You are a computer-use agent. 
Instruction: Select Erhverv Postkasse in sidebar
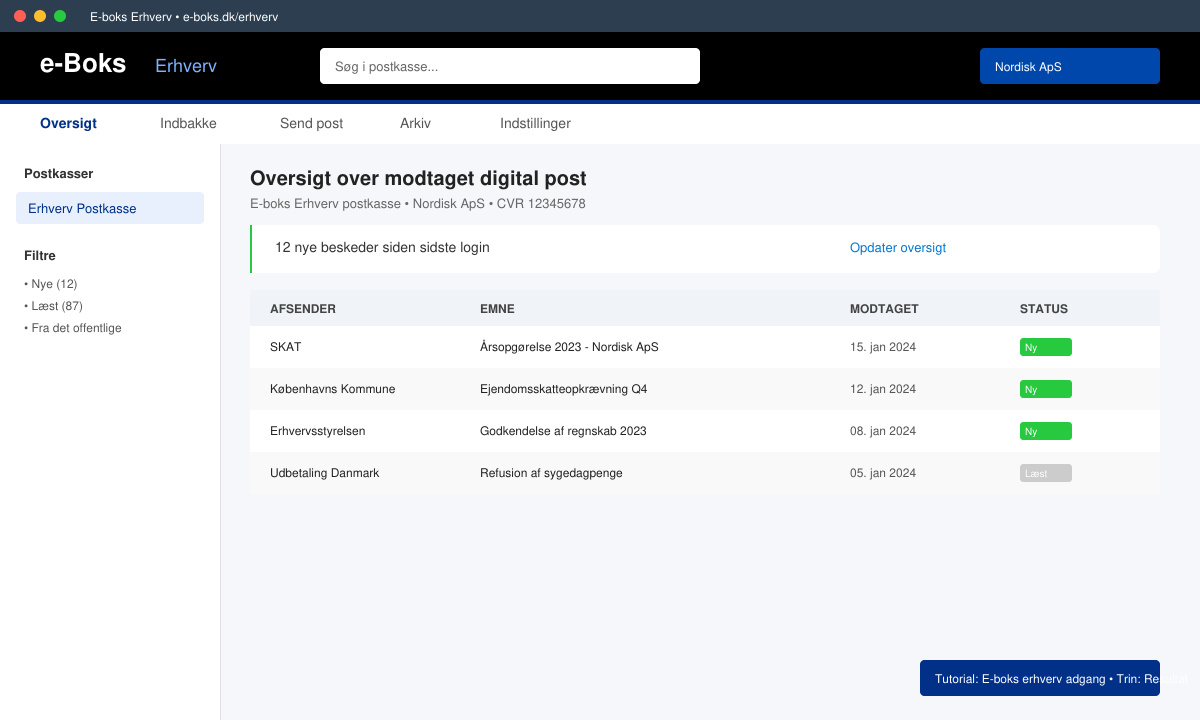(110, 208)
